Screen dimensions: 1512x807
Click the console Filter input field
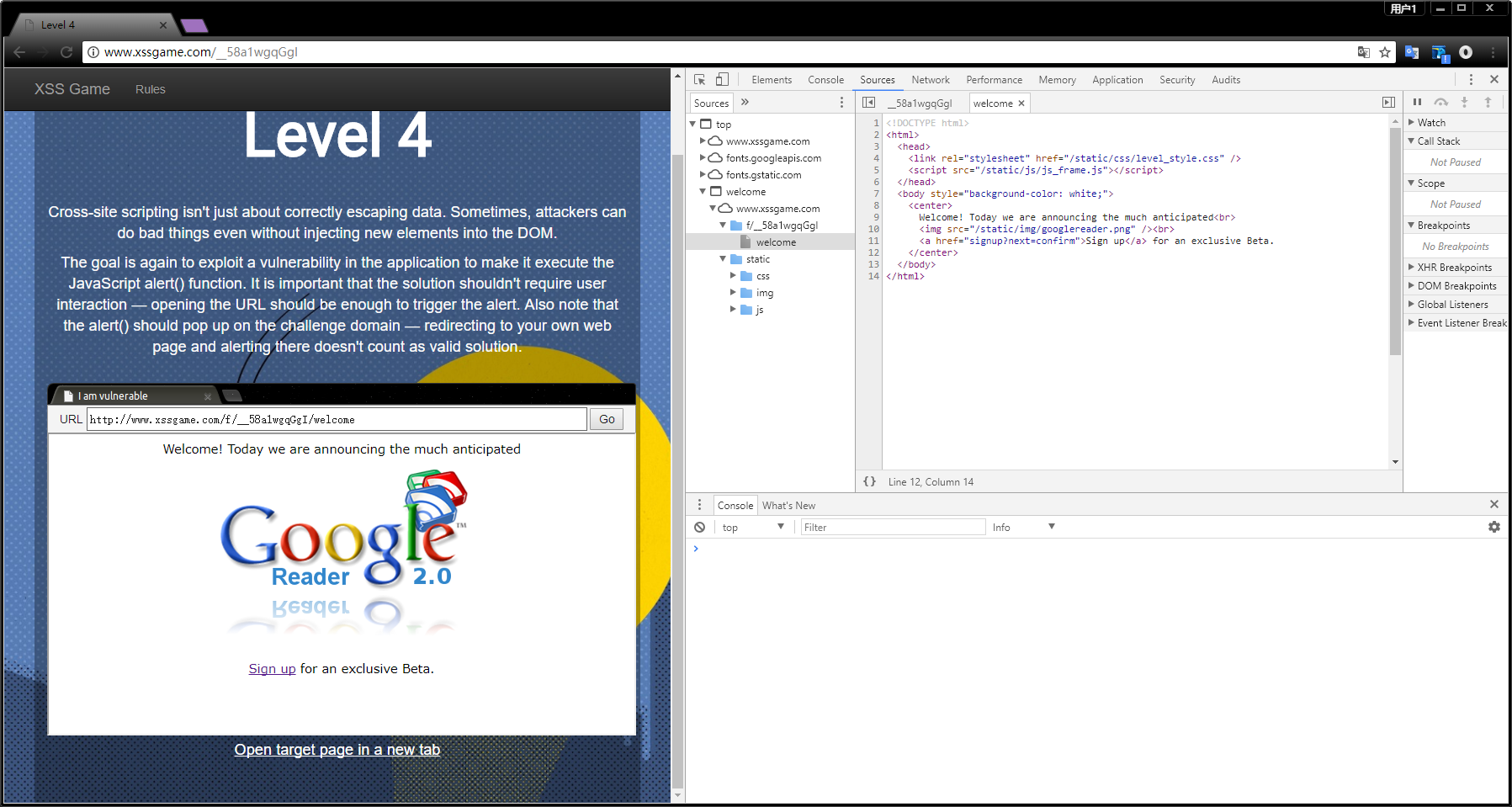pos(891,527)
